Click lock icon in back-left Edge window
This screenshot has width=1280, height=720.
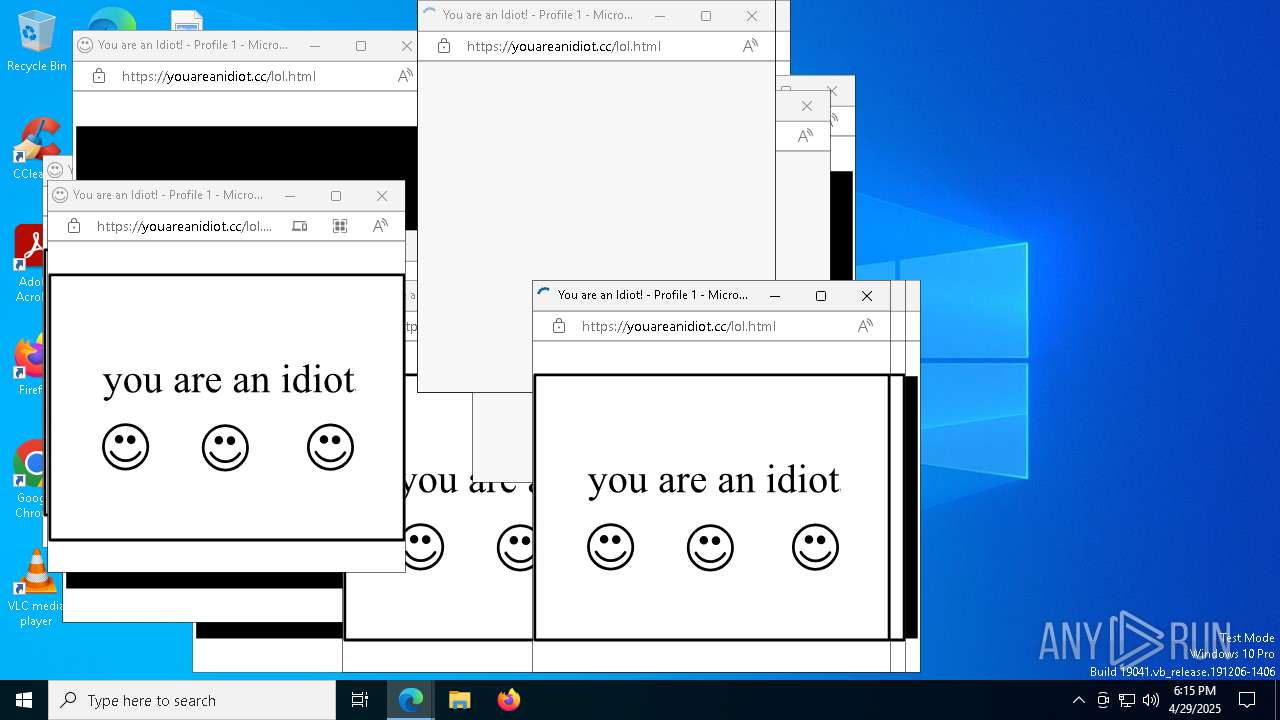(99, 76)
